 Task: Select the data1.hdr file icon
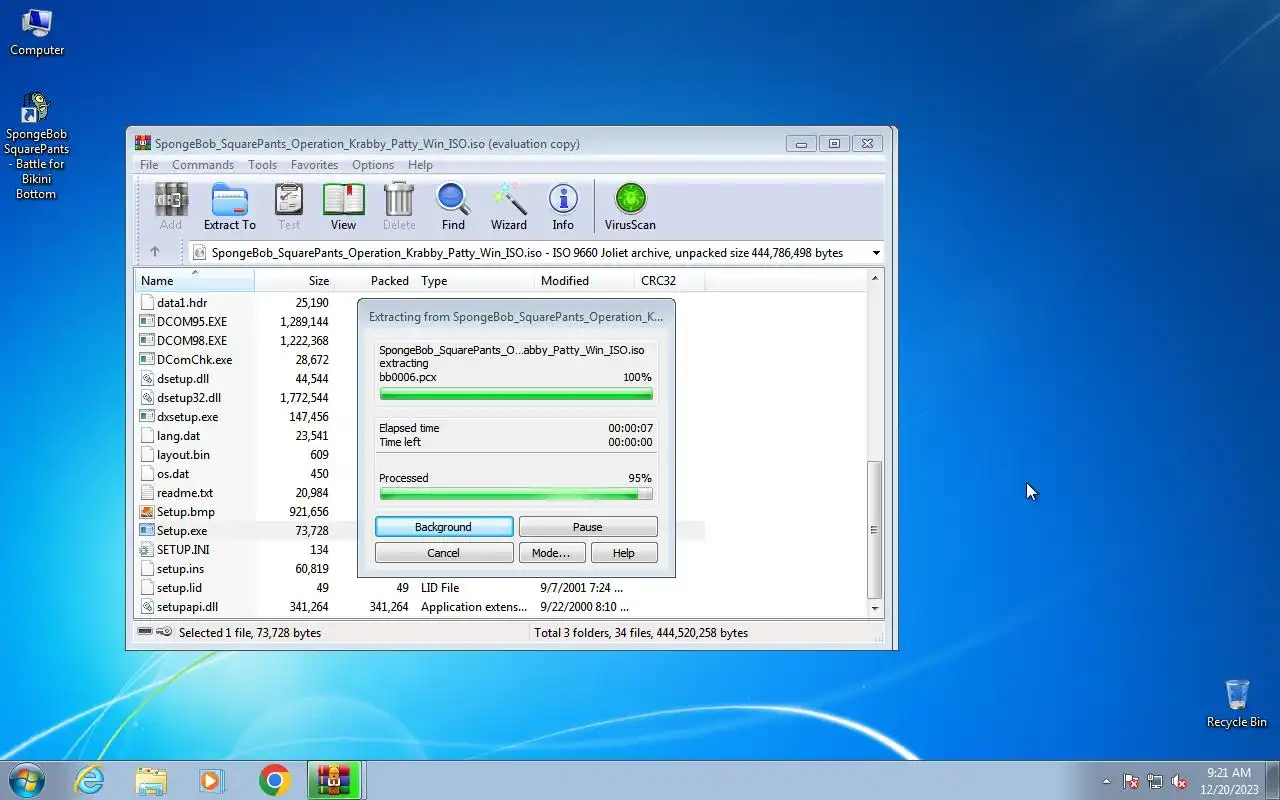point(148,302)
